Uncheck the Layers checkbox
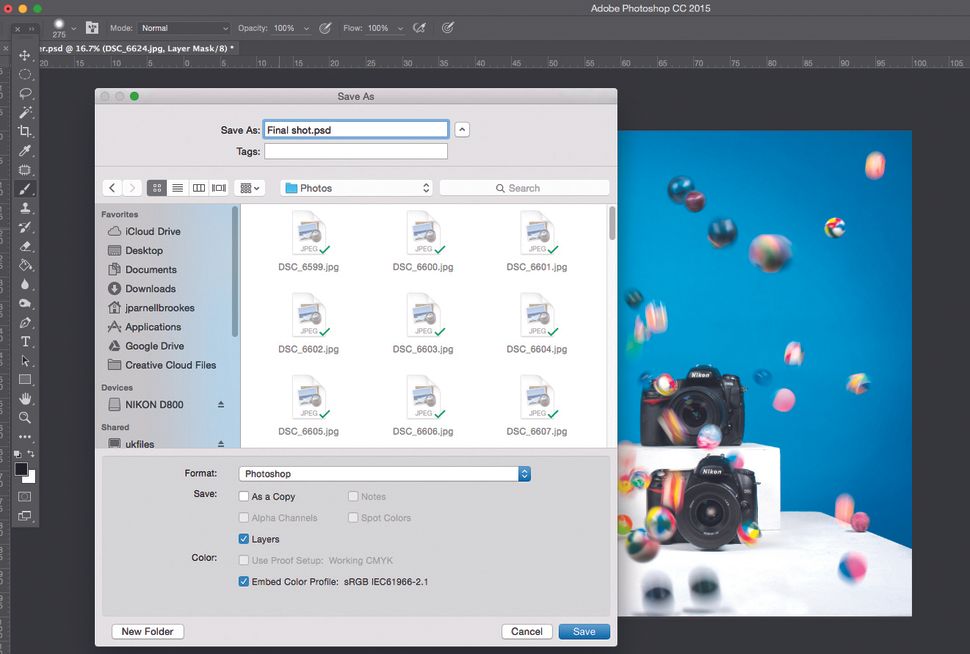The height and width of the screenshot is (654, 970). click(x=244, y=539)
